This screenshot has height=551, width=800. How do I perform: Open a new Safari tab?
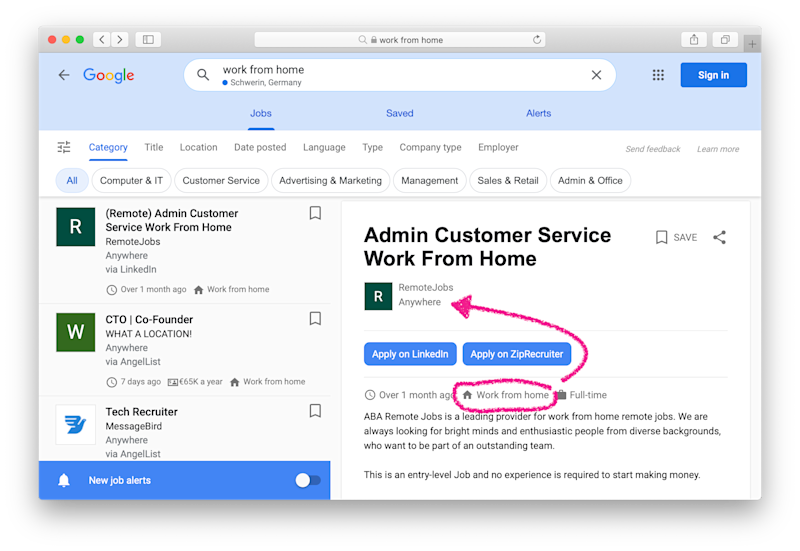752,44
